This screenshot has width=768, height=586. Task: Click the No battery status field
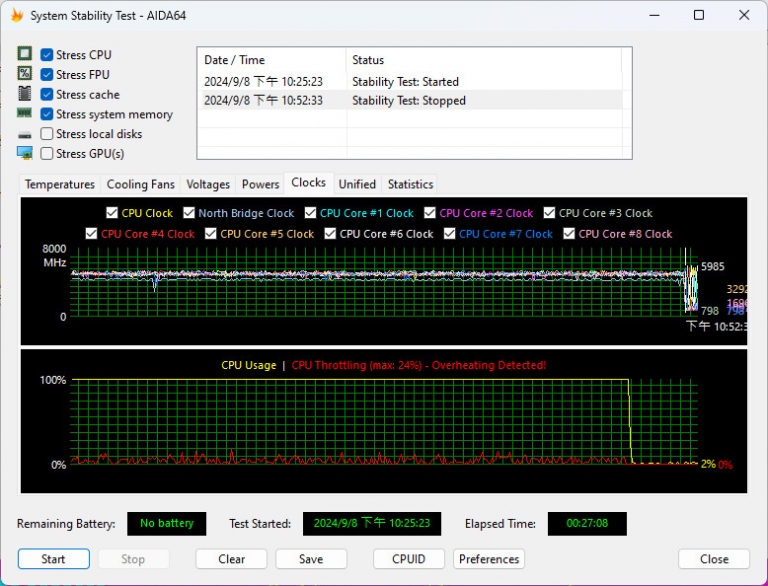[167, 523]
